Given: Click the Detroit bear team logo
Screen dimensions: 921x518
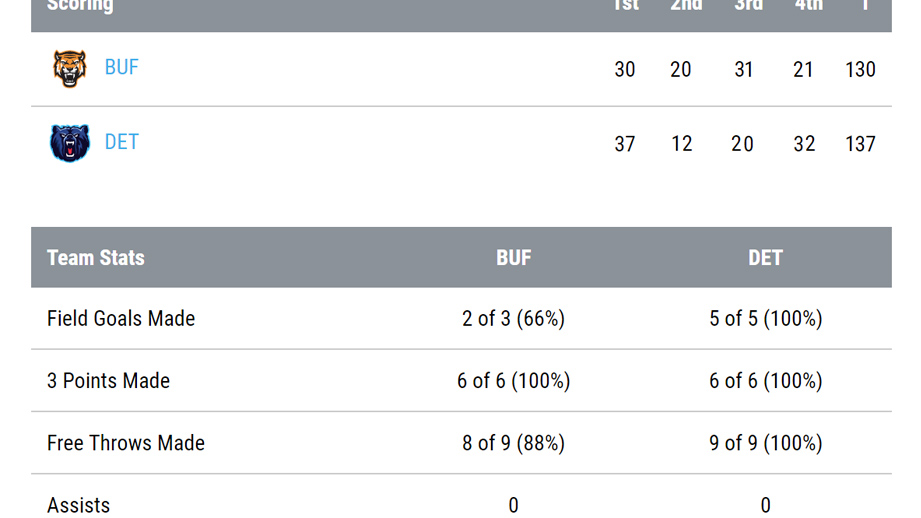Looking at the screenshot, I should (x=70, y=143).
